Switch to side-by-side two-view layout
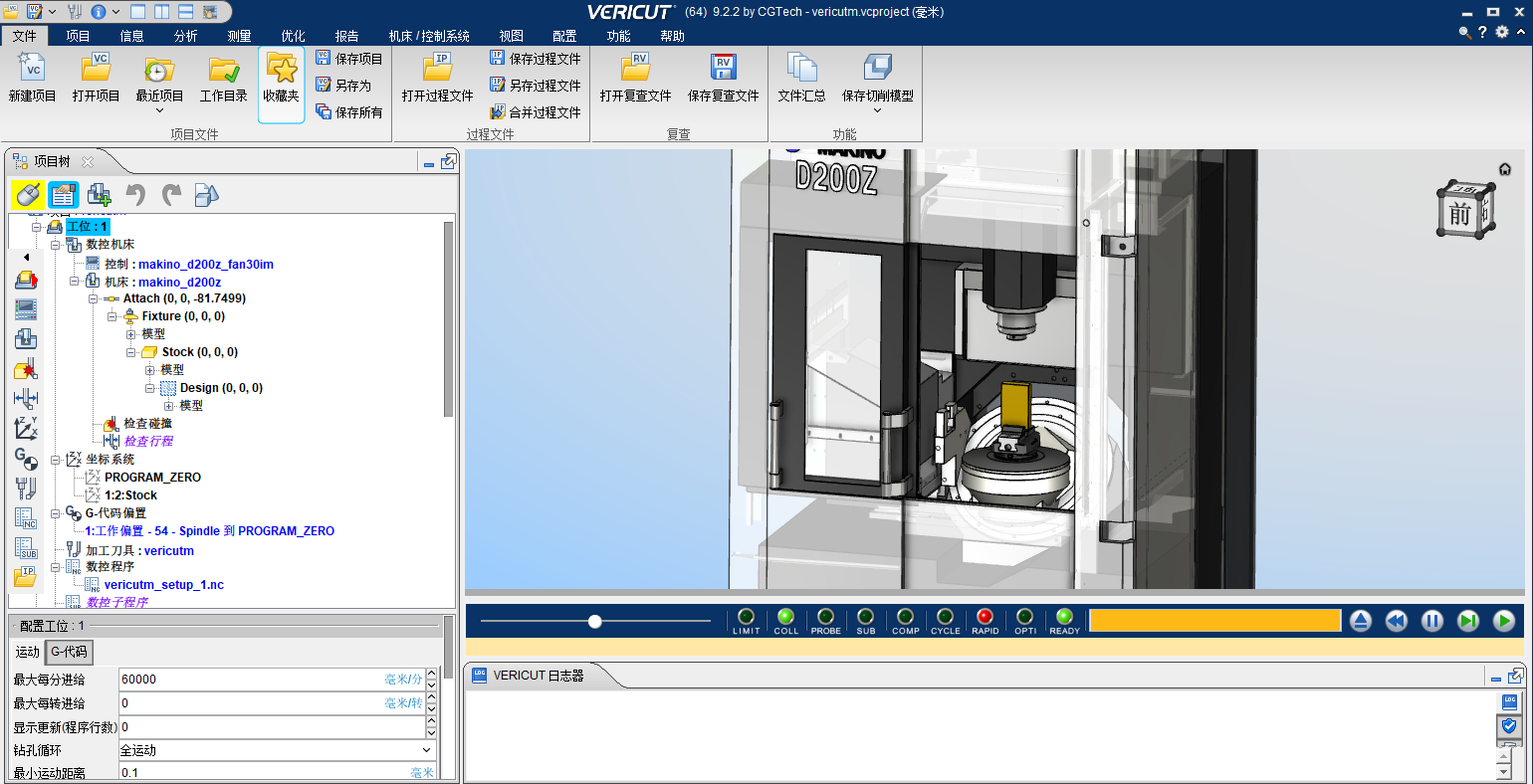1533x784 pixels. pos(162,12)
